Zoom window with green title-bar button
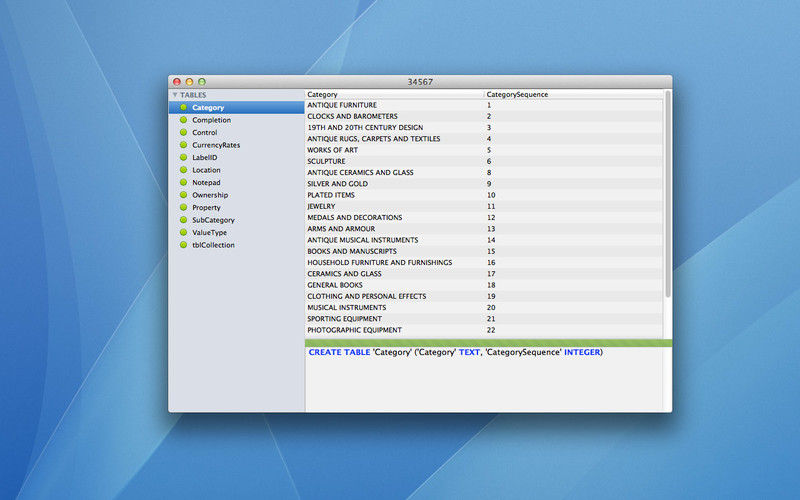 [x=202, y=82]
